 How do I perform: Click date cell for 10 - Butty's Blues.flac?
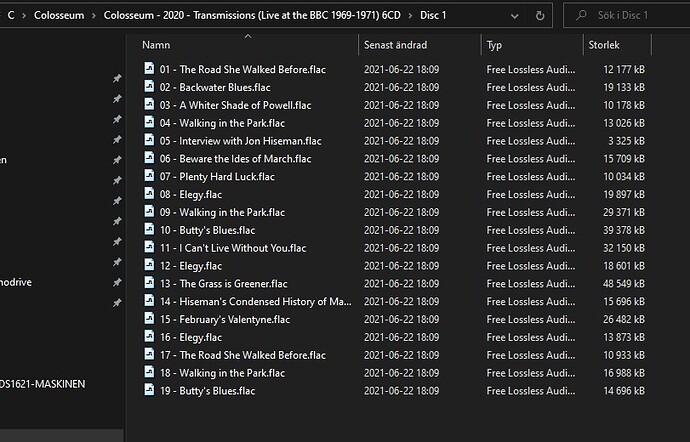tap(401, 230)
